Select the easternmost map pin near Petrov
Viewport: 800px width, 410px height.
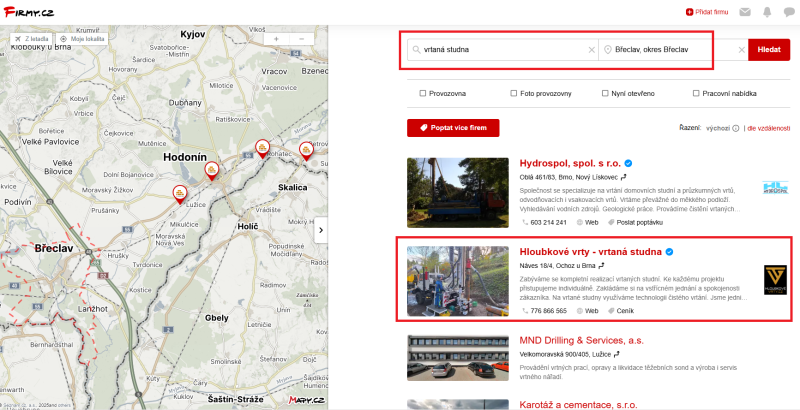pyautogui.click(x=306, y=150)
